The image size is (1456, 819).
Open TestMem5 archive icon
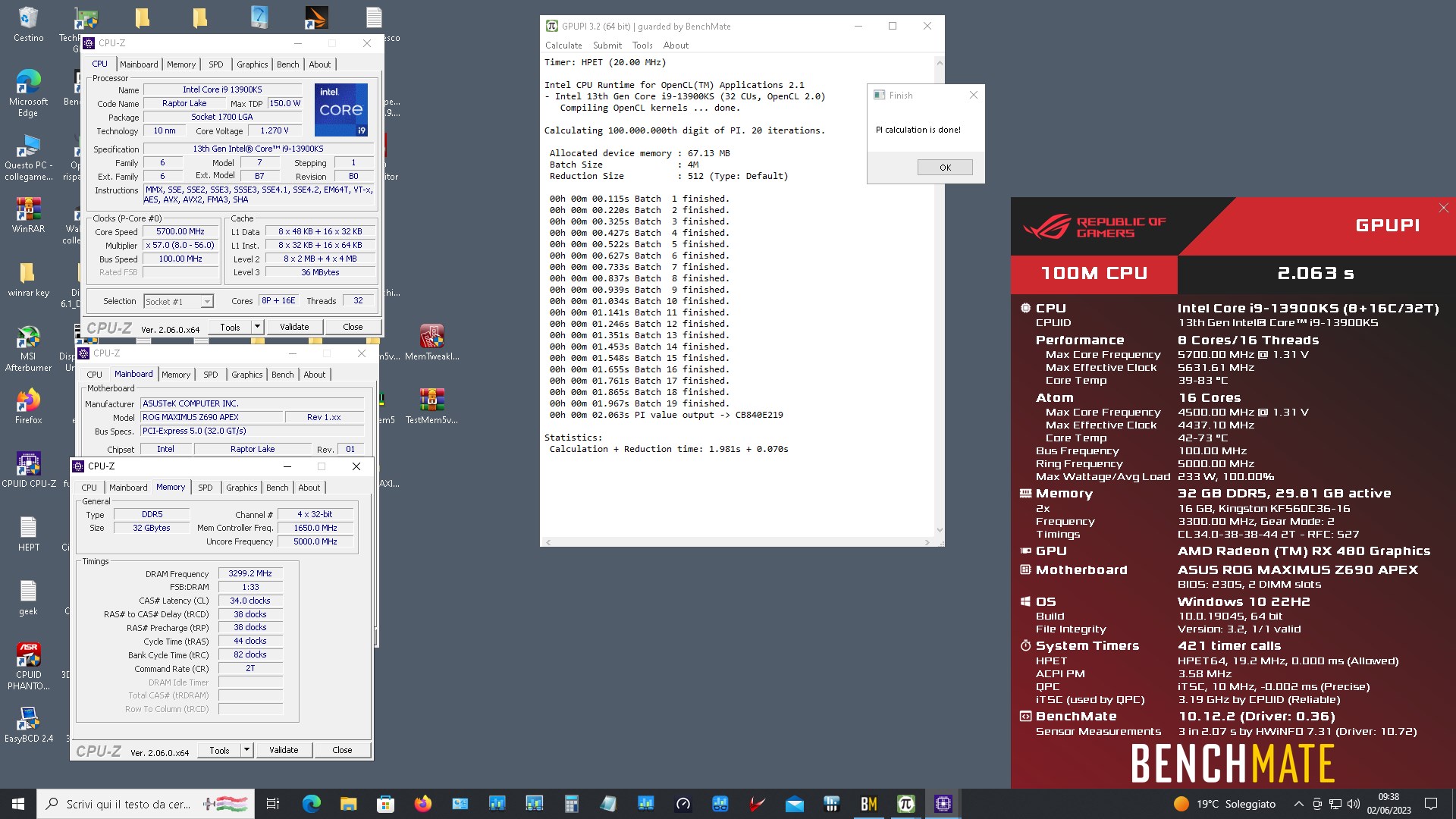tap(431, 406)
